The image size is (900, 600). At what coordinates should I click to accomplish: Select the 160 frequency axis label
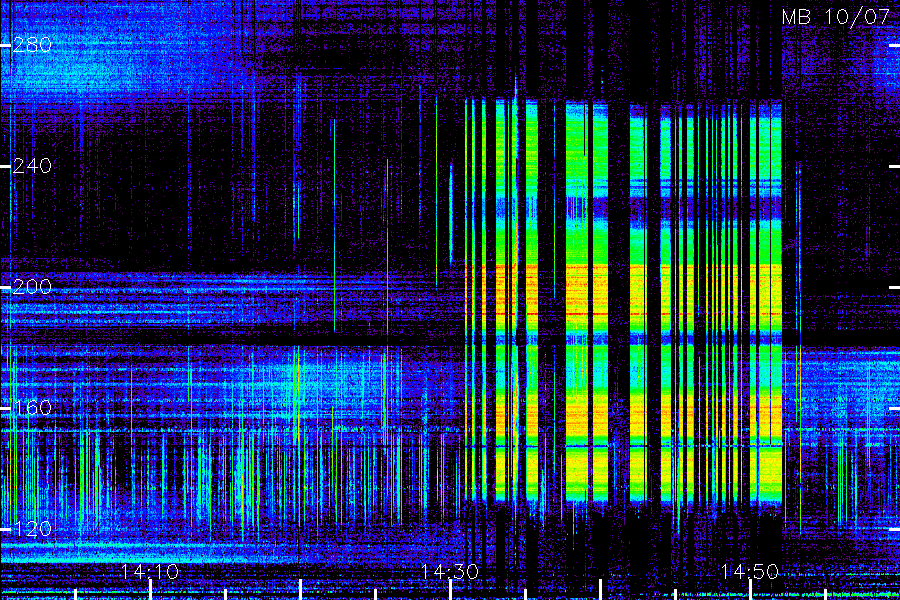pyautogui.click(x=32, y=408)
